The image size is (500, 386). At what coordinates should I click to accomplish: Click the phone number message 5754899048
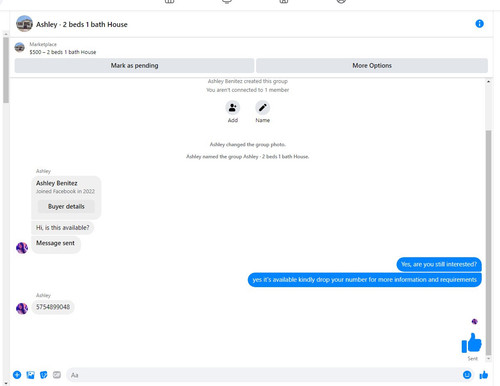(x=53, y=307)
